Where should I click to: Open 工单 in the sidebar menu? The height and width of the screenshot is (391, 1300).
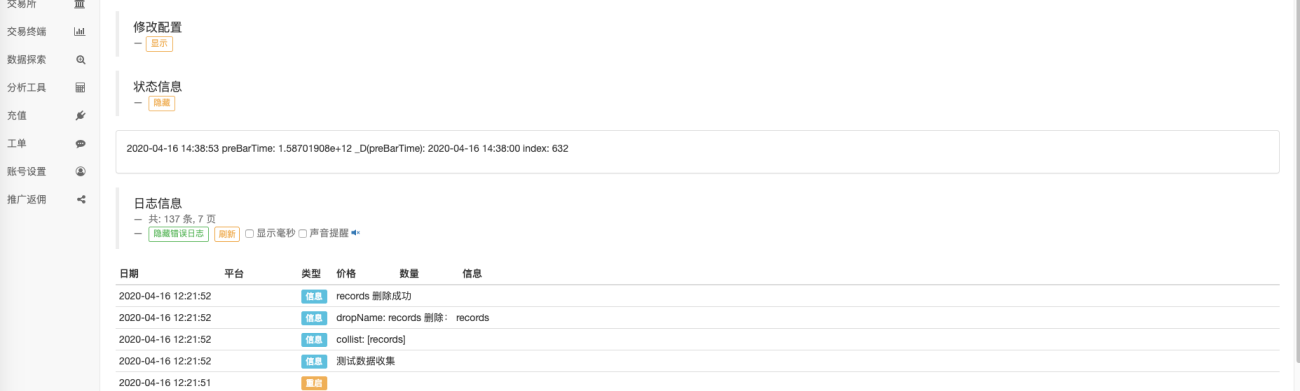(17, 143)
